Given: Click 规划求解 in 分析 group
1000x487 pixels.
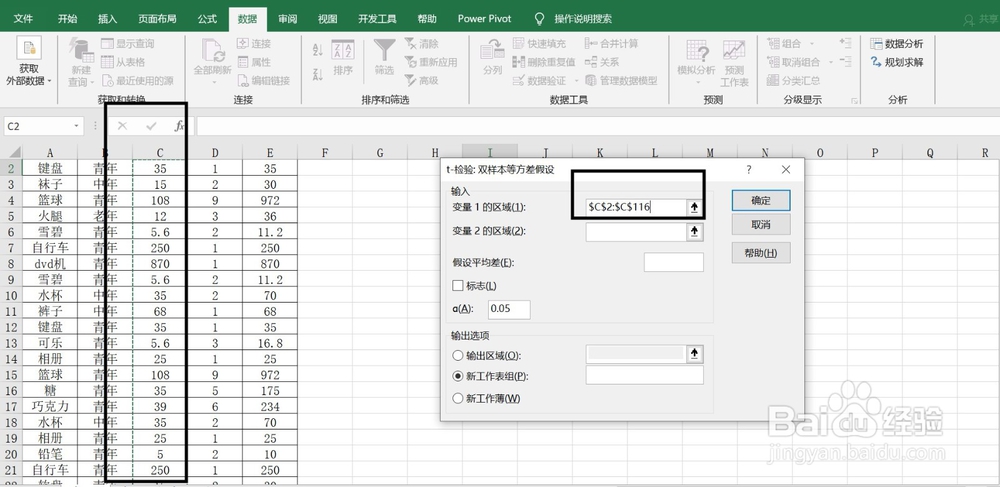Looking at the screenshot, I should click(x=897, y=62).
